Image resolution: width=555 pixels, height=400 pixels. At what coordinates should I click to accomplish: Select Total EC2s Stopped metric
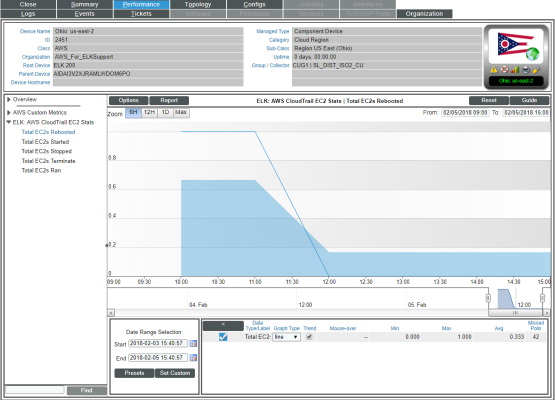[47, 151]
